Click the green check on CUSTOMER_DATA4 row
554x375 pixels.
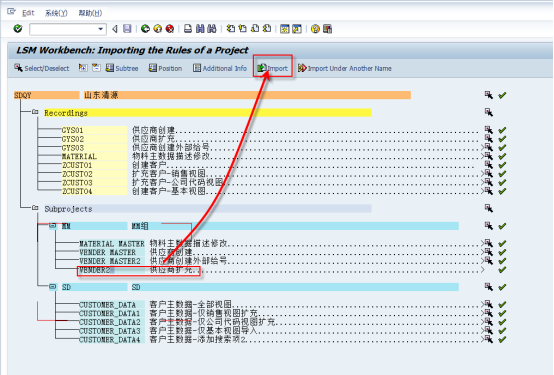pyautogui.click(x=502, y=340)
